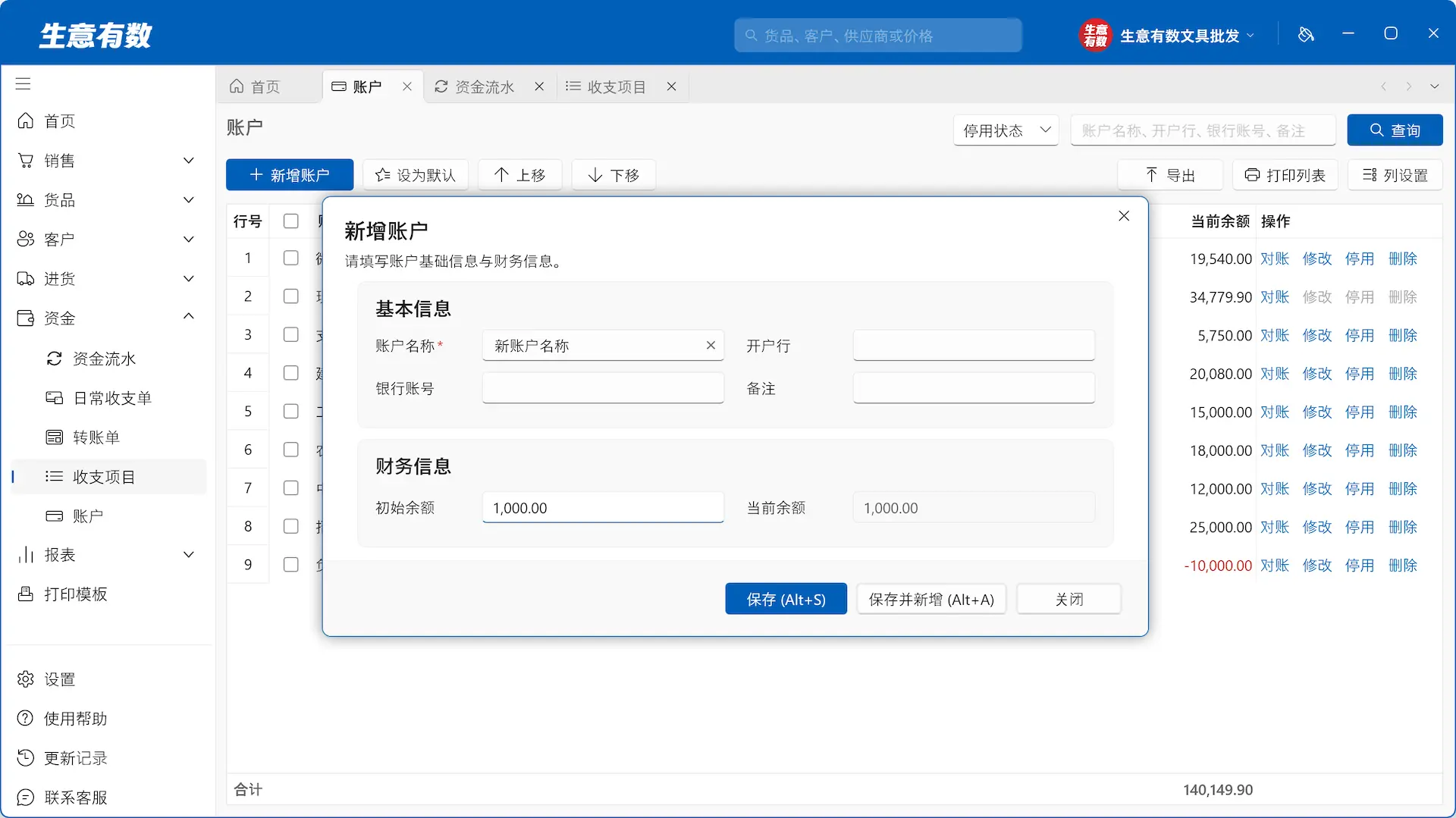Click the hamburger menu icon in sidebar
The height and width of the screenshot is (818, 1456).
(x=24, y=84)
